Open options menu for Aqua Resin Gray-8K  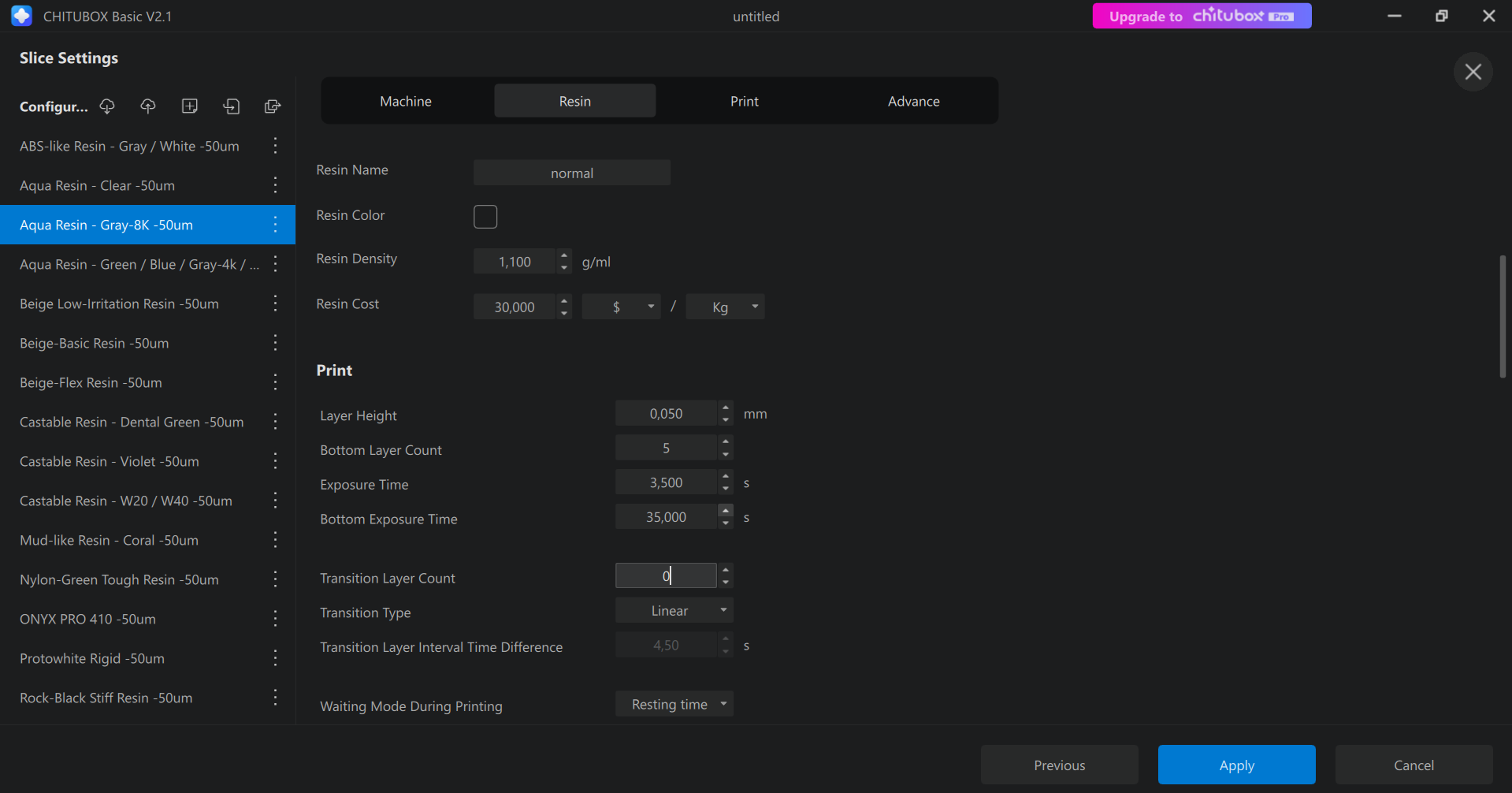[275, 225]
